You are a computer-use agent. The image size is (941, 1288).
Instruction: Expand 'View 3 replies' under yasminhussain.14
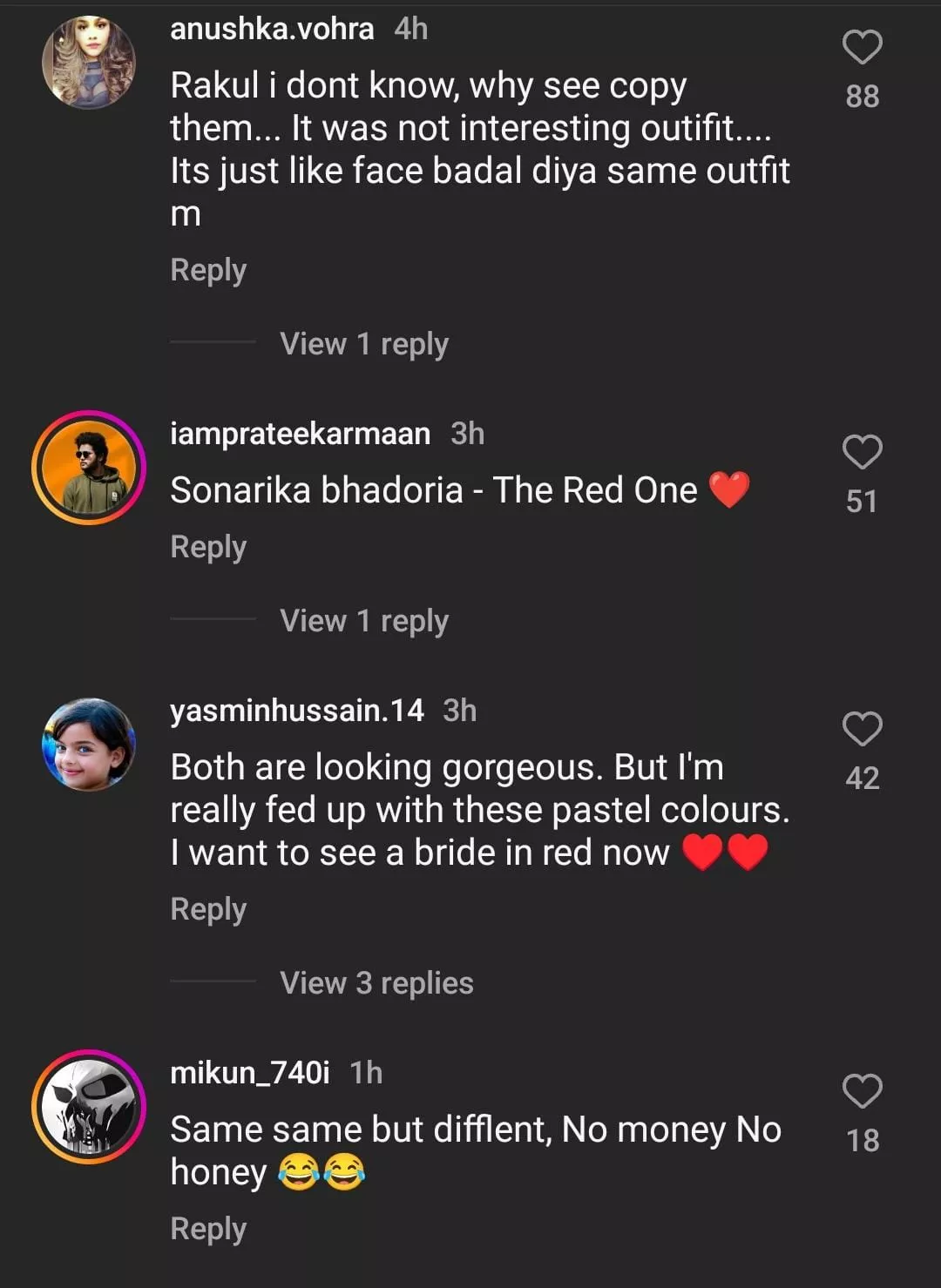tap(376, 983)
